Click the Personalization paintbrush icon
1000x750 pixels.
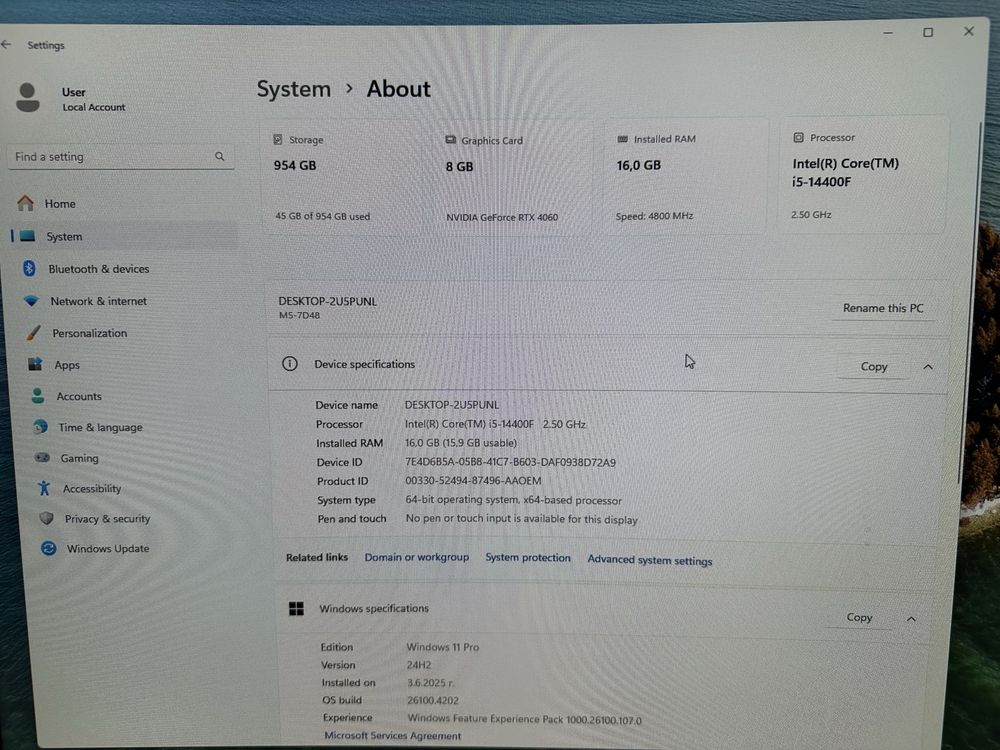[x=34, y=333]
